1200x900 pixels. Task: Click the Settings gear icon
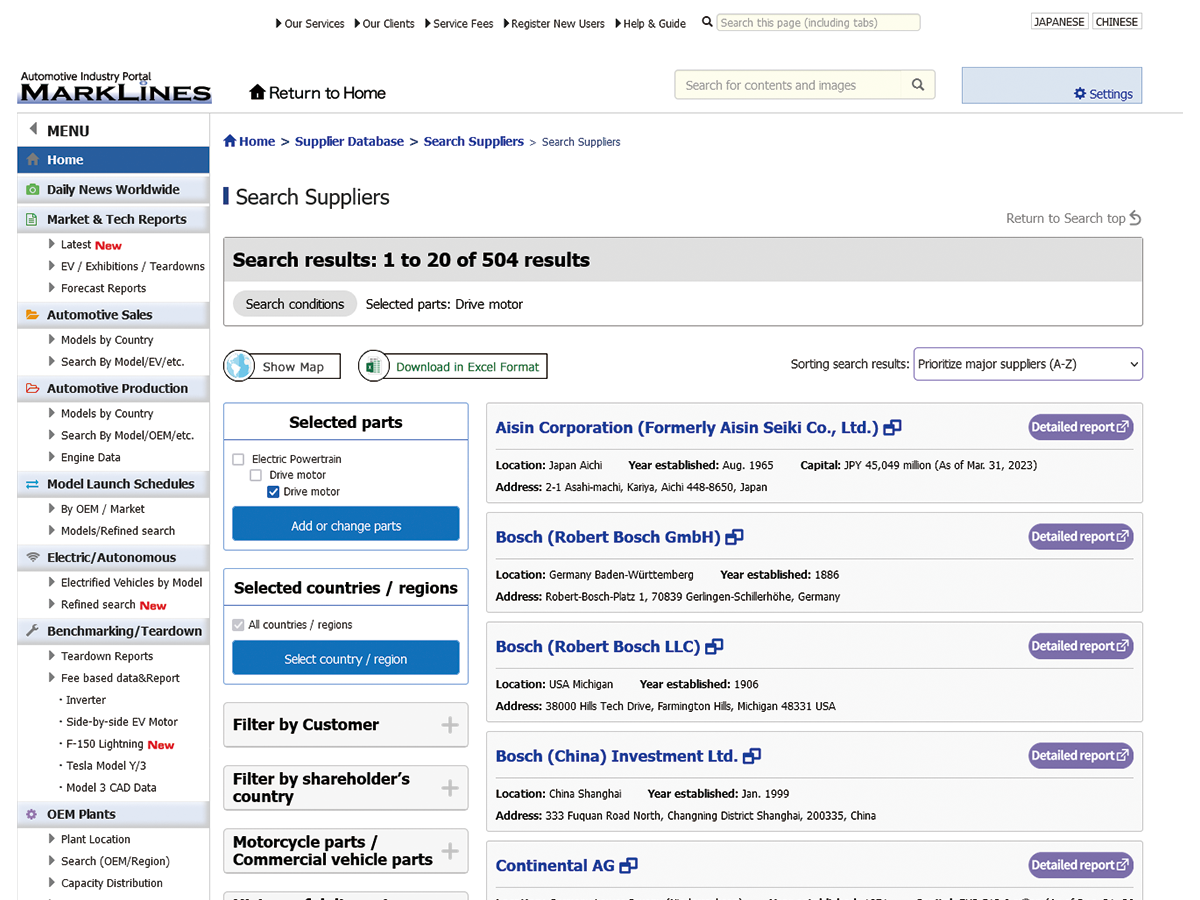point(1080,94)
